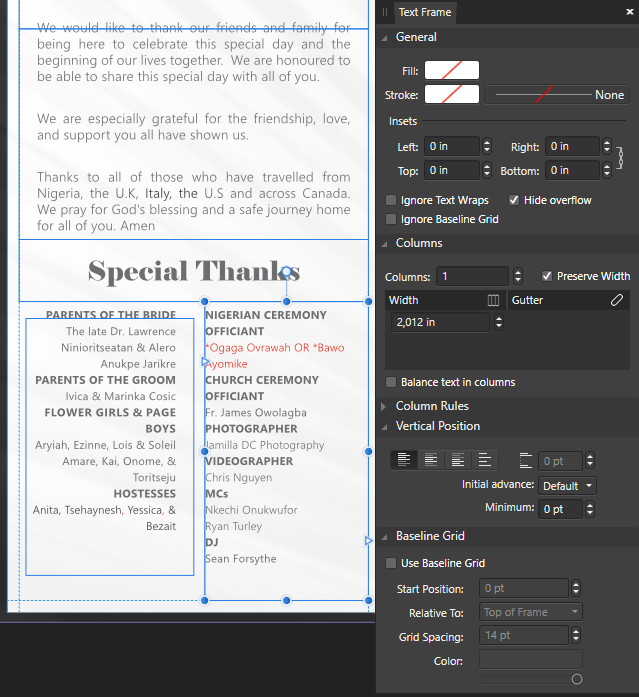Collapse the General section
639x697 pixels.
click(384, 38)
